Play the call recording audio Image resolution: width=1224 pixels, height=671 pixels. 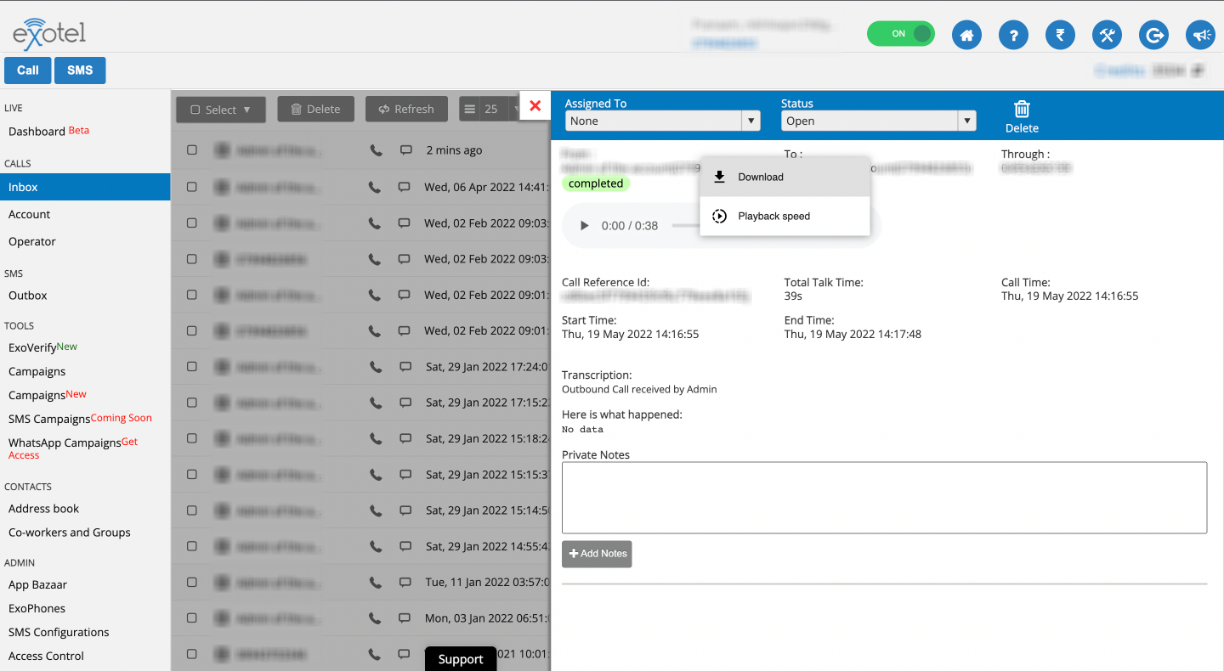click(584, 226)
